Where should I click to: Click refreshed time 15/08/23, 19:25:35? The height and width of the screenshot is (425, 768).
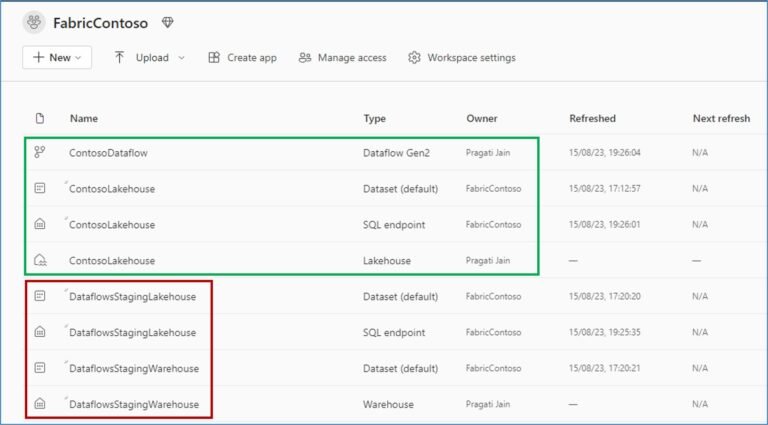tap(604, 332)
